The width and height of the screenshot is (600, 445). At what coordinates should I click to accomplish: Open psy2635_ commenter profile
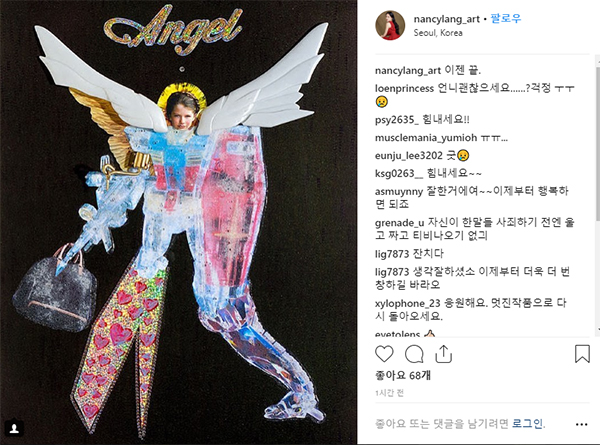click(397, 120)
